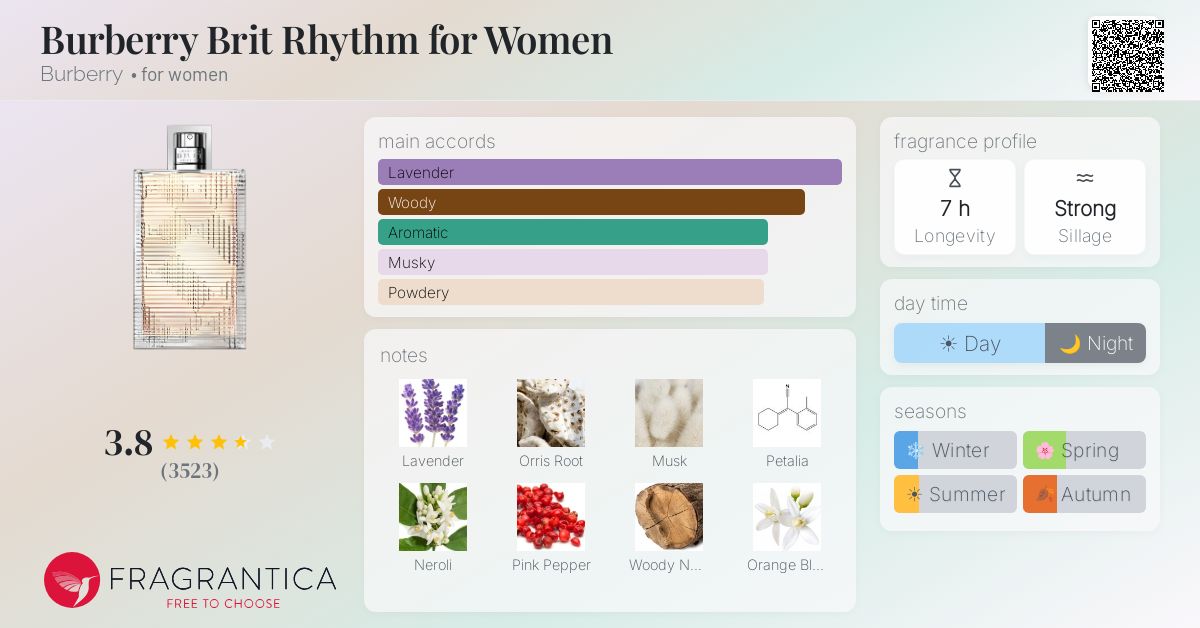Toggle the Spring season tile
This screenshot has width=1200, height=628.
click(x=1084, y=450)
